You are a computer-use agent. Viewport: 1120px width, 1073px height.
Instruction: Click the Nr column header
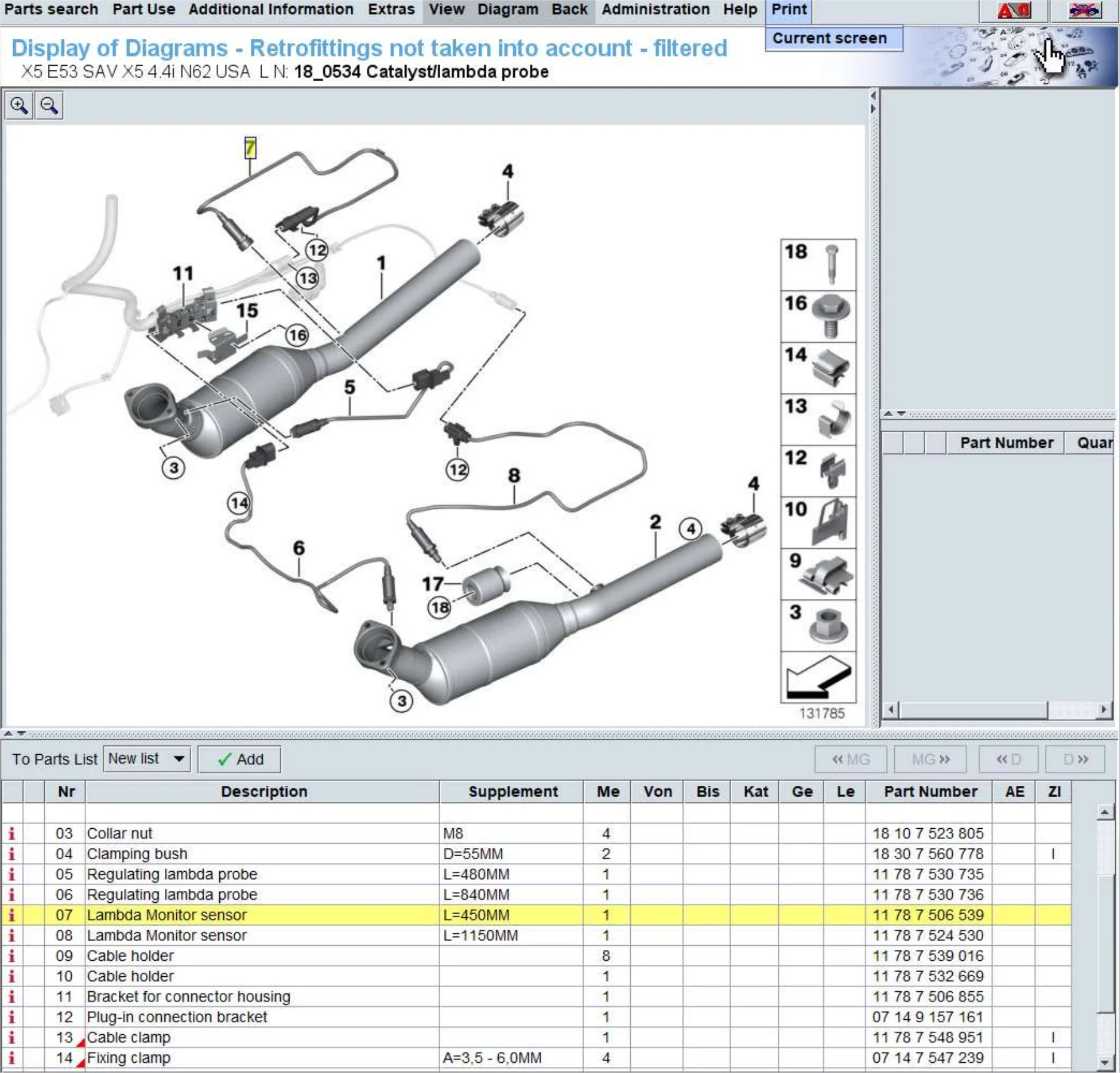click(x=66, y=791)
